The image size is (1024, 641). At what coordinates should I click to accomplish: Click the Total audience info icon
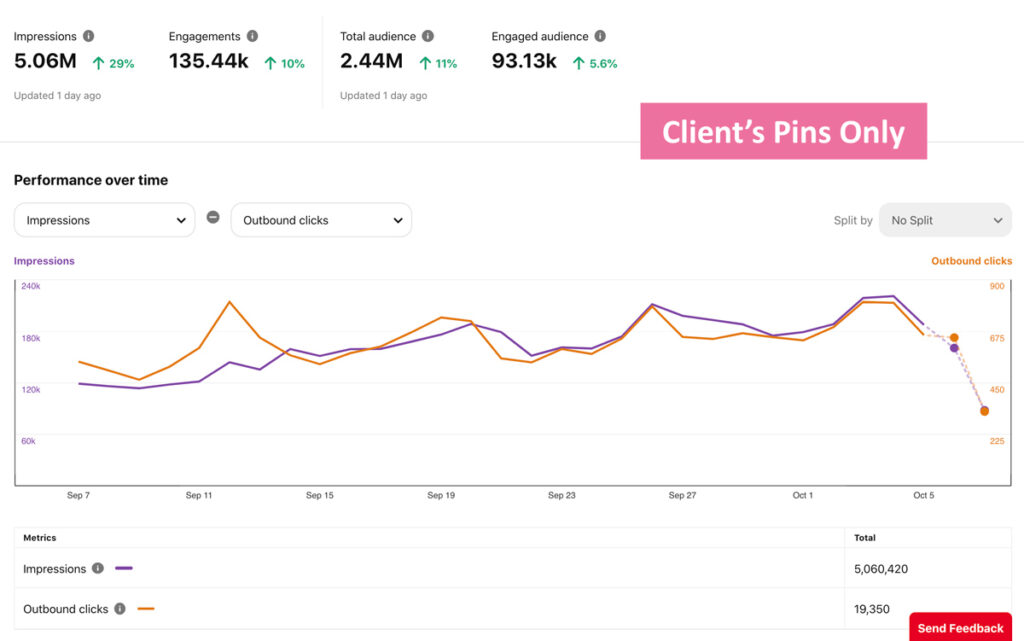tap(428, 36)
